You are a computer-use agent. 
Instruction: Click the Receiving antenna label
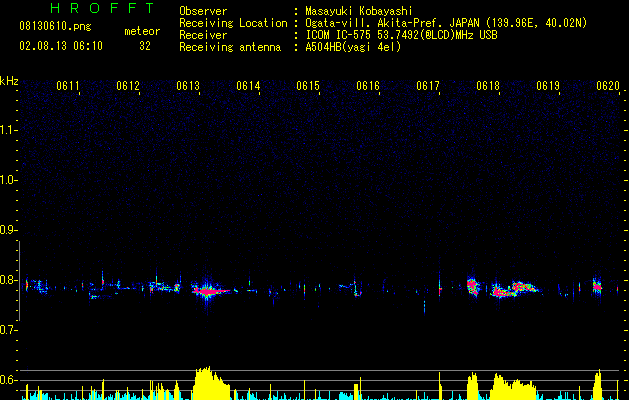tap(230, 47)
